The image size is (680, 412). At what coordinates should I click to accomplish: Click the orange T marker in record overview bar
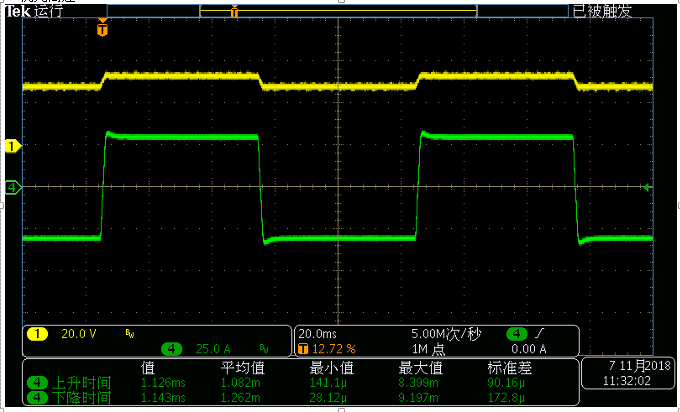coord(234,12)
